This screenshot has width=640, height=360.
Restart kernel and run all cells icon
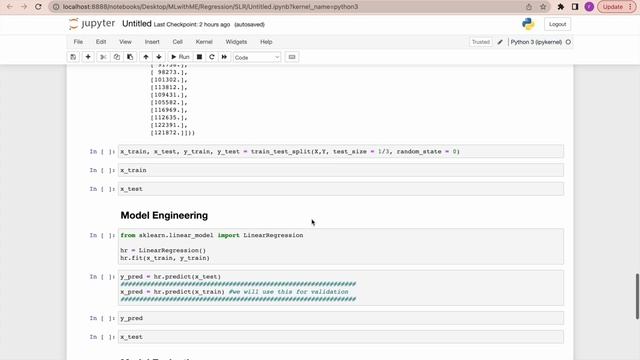224,57
